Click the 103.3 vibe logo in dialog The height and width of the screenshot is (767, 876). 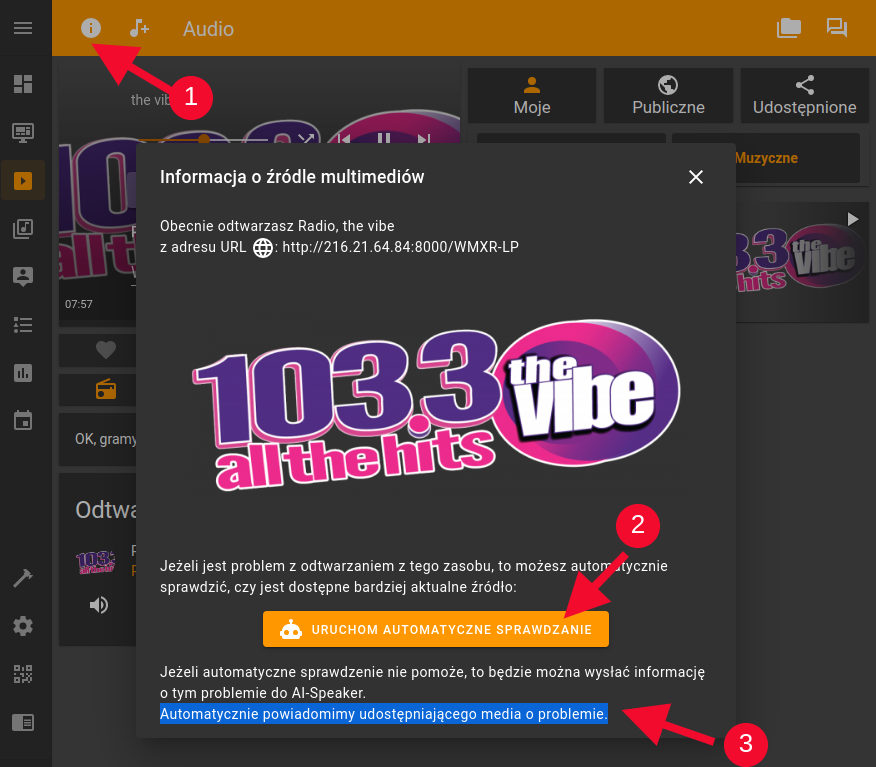(x=436, y=404)
